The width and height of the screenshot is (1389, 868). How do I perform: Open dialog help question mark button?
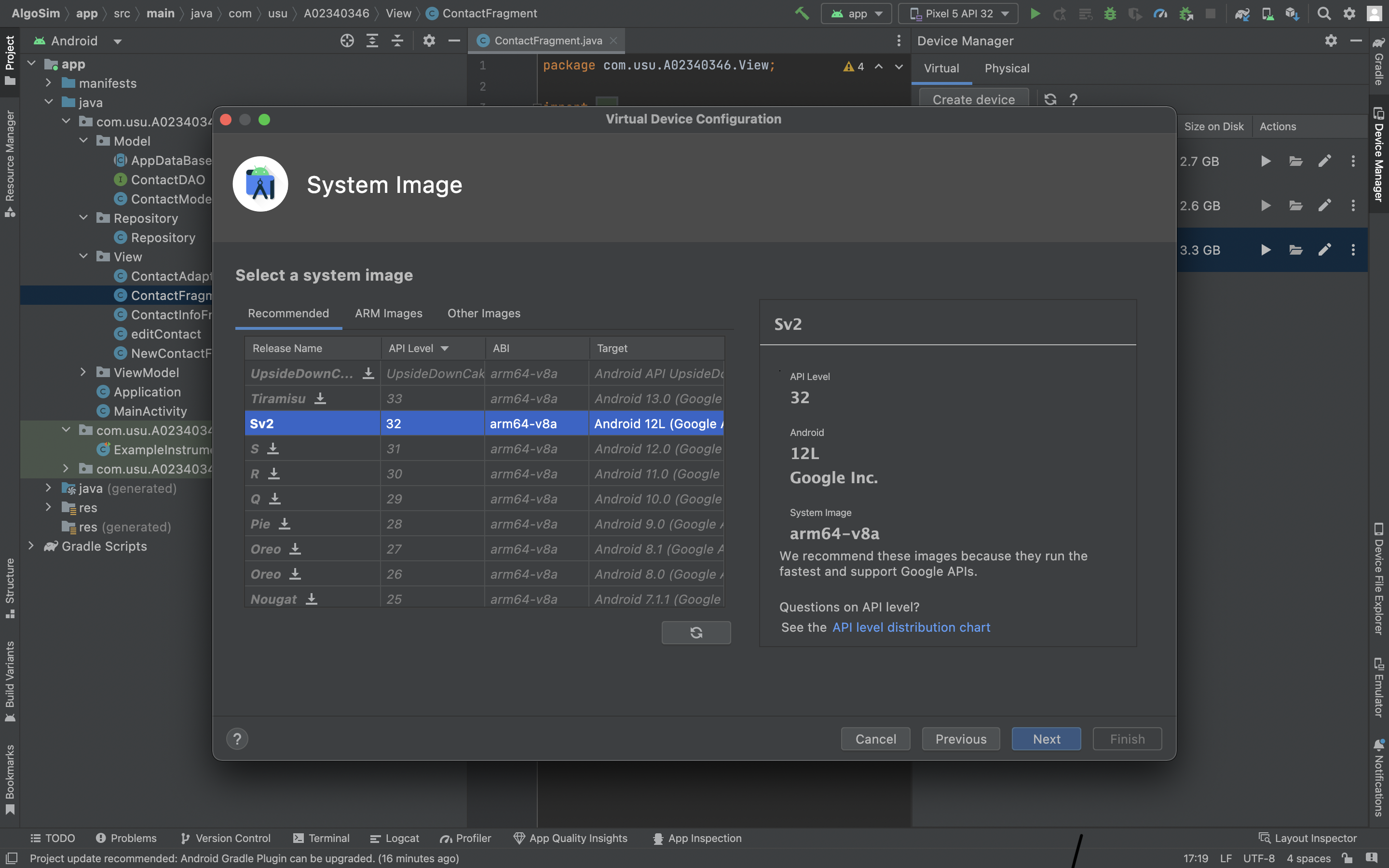pyautogui.click(x=237, y=739)
